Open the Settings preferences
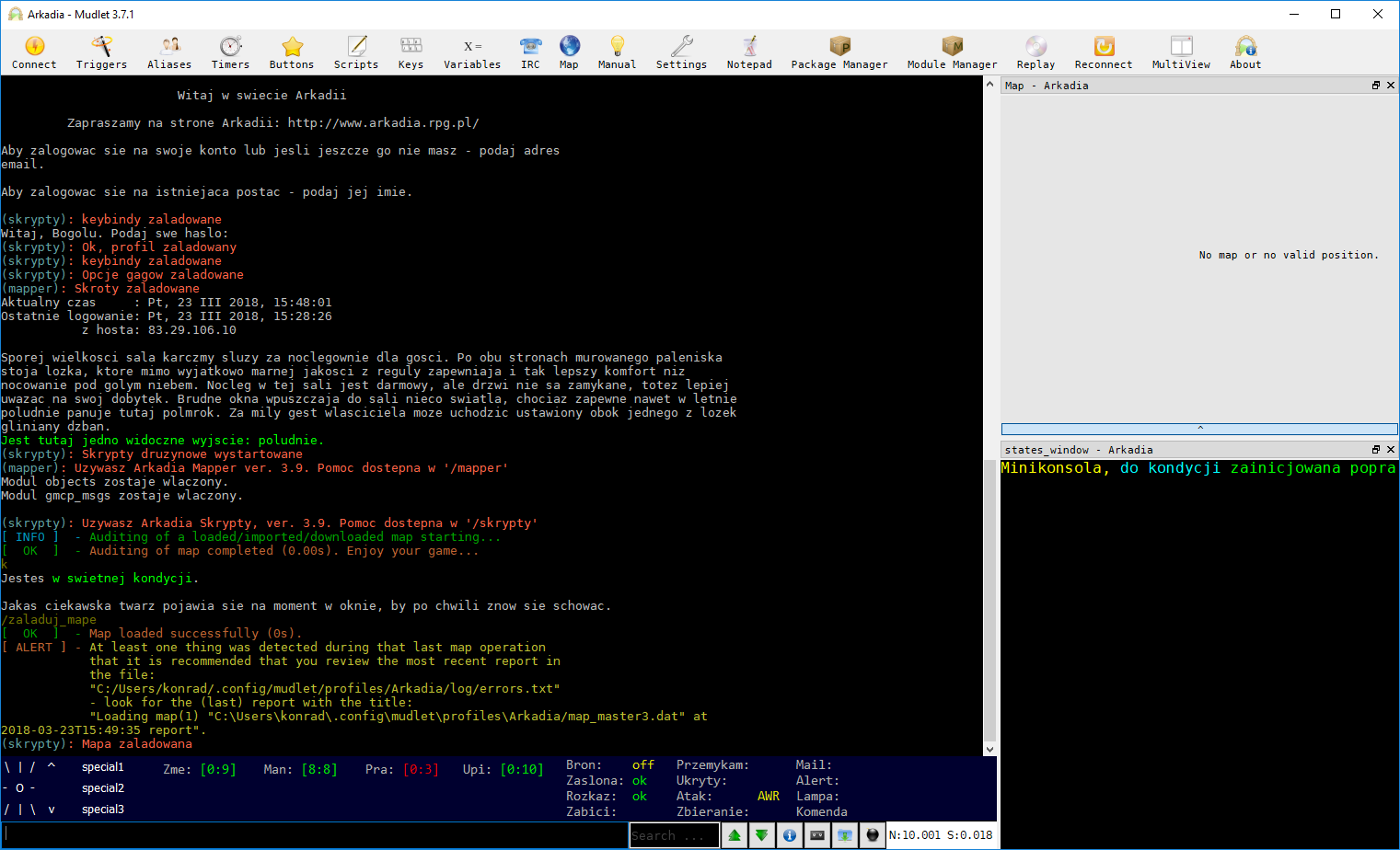 pos(681,52)
